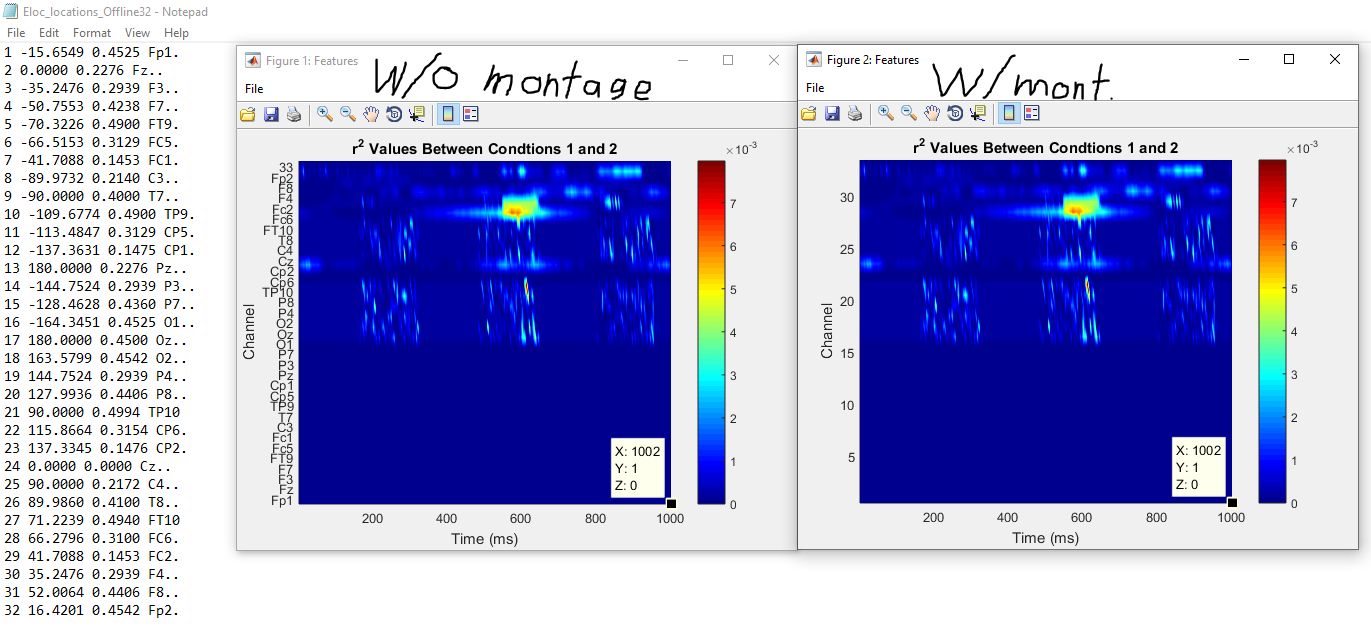The image size is (1371, 630).
Task: Open file icon in Figure 2 toolbar
Action: coord(809,114)
